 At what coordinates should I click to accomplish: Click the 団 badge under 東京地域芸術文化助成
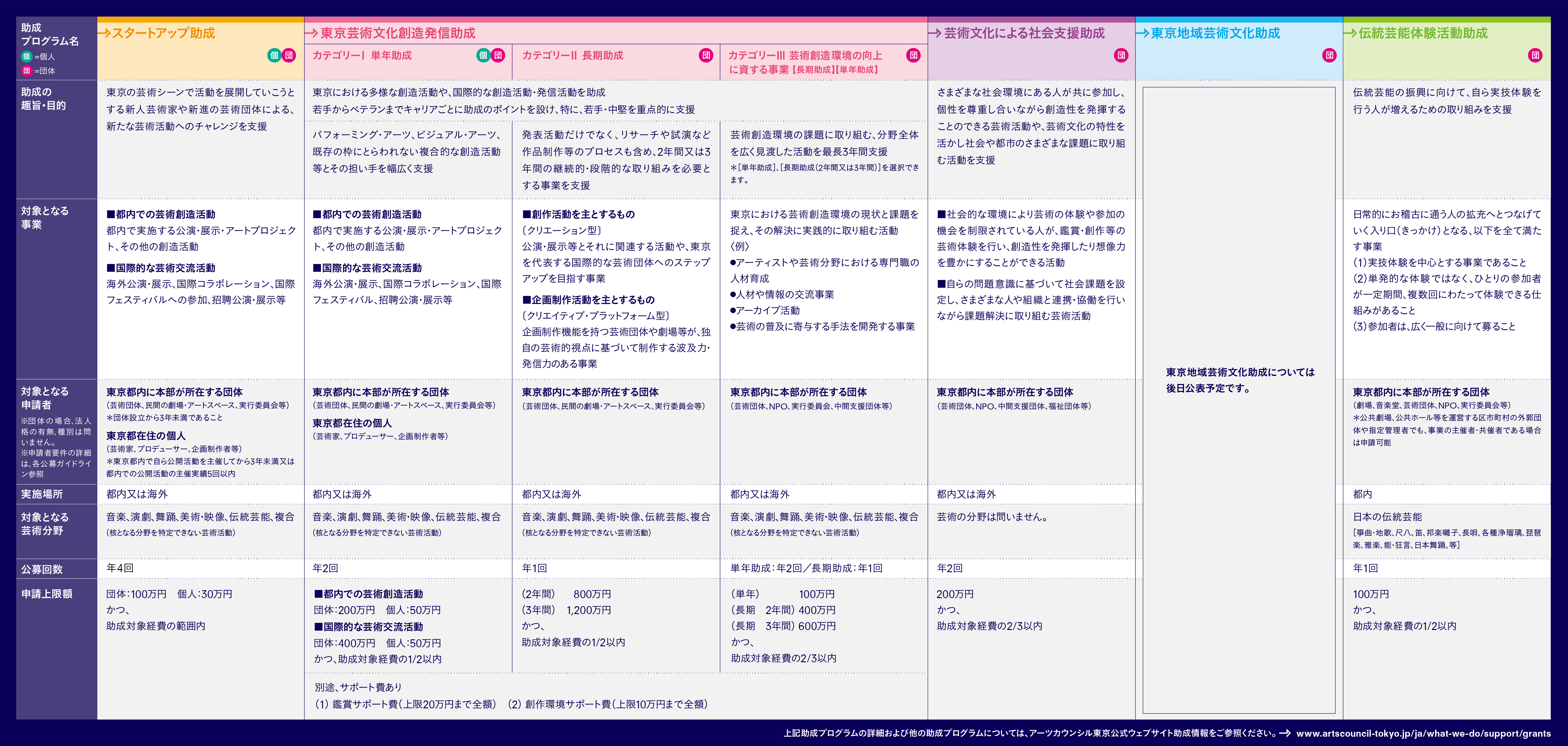click(x=1329, y=55)
